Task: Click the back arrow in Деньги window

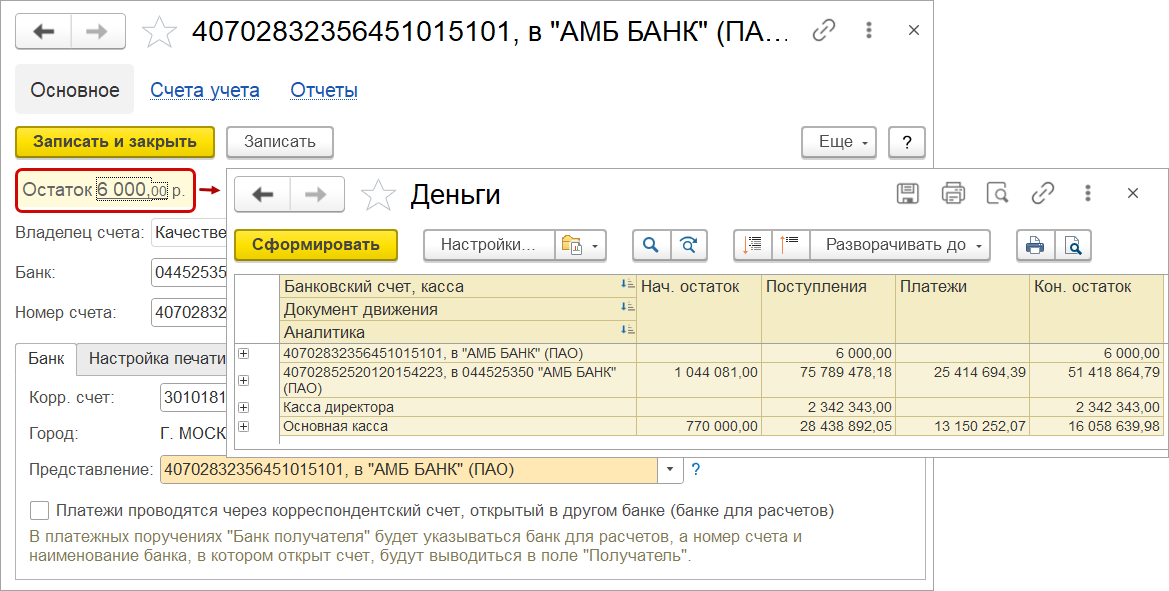Action: tap(262, 195)
